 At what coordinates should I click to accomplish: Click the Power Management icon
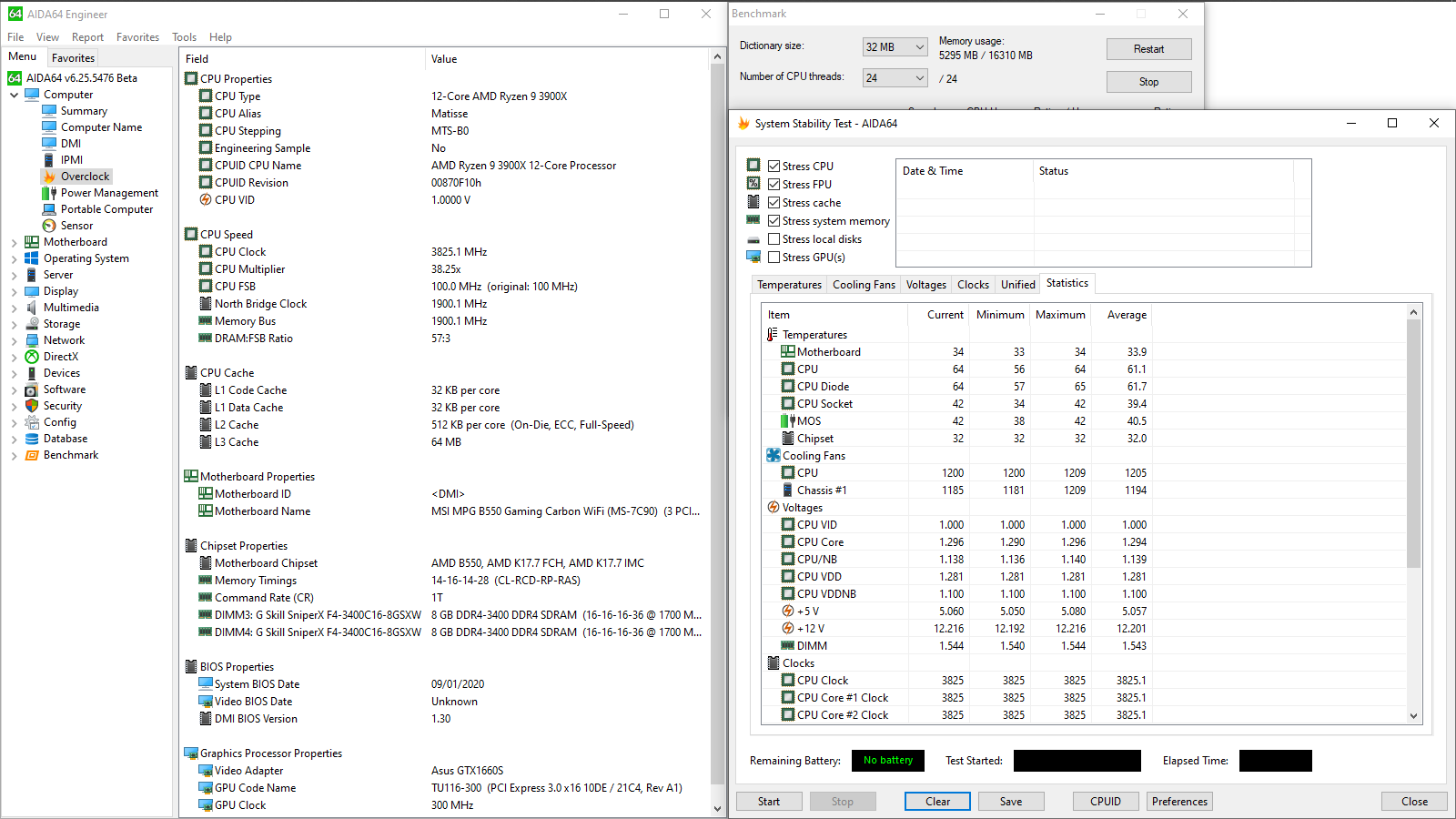click(49, 193)
